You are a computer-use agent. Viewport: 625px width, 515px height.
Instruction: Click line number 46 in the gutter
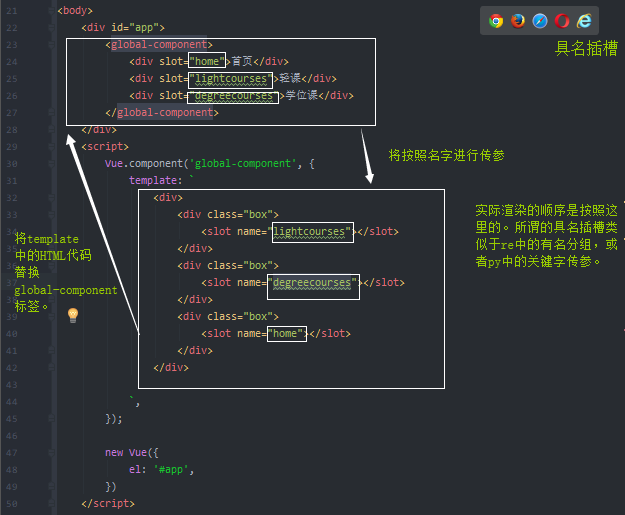[x=12, y=436]
